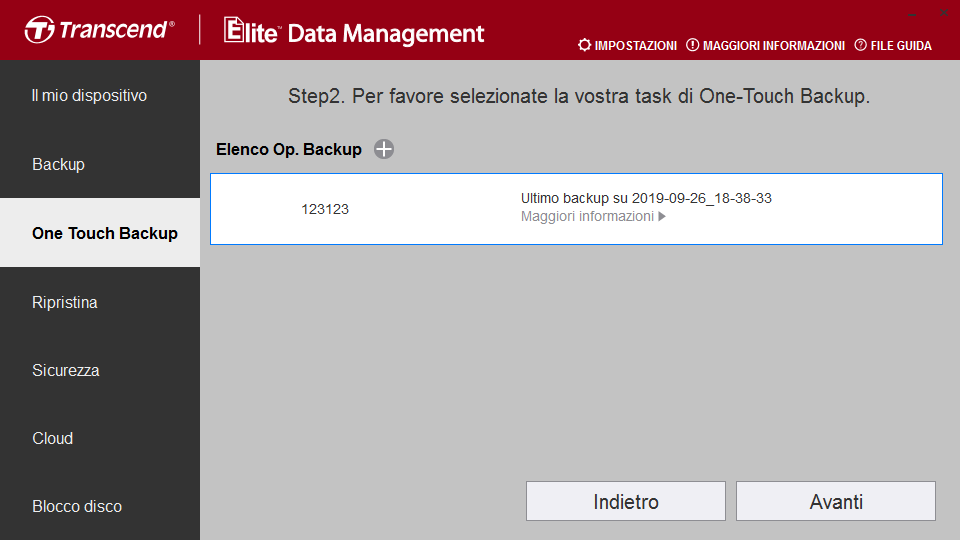Select One Touch Backup in the sidebar
The image size is (960, 540).
pyautogui.click(x=100, y=233)
